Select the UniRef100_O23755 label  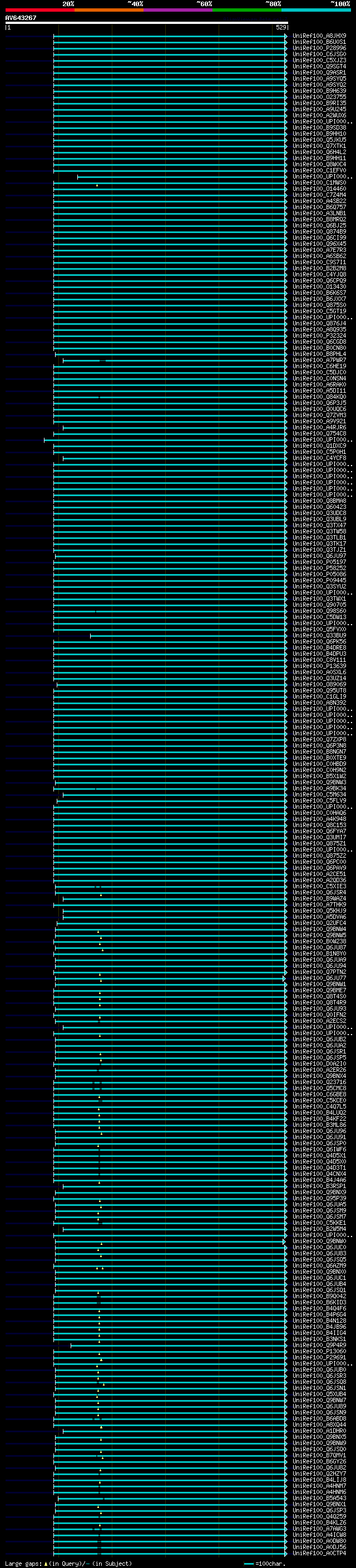(319, 97)
